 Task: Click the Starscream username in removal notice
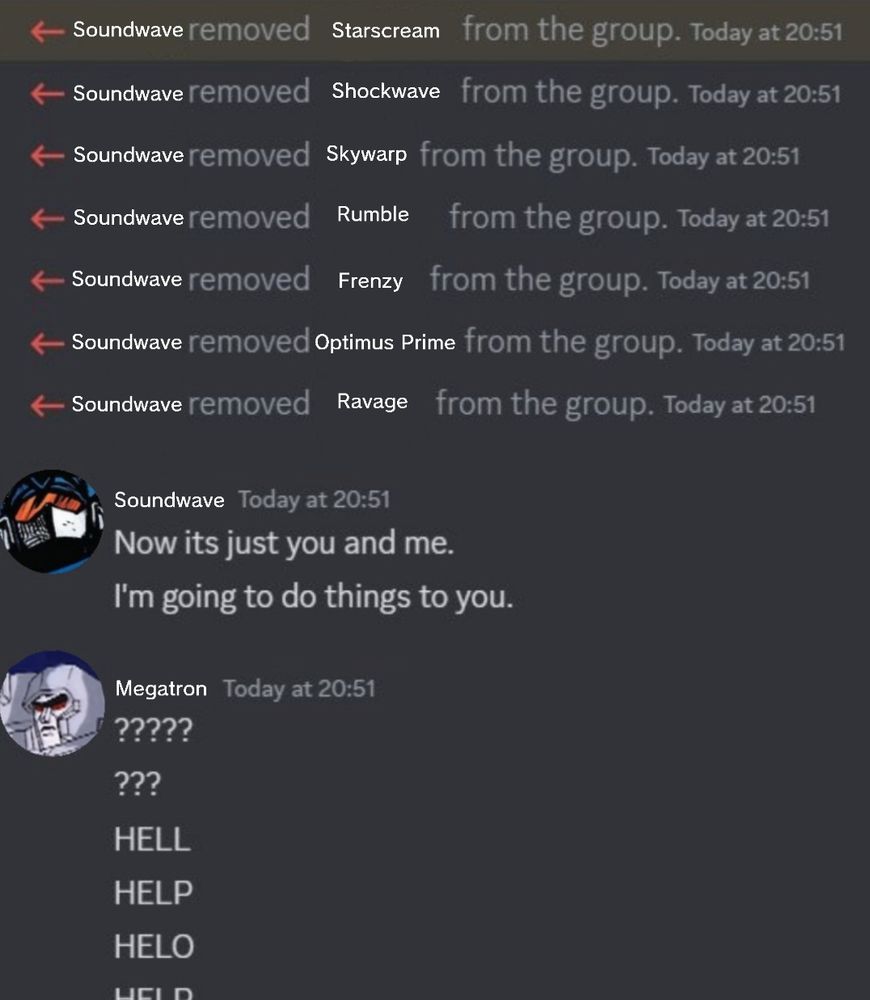385,31
